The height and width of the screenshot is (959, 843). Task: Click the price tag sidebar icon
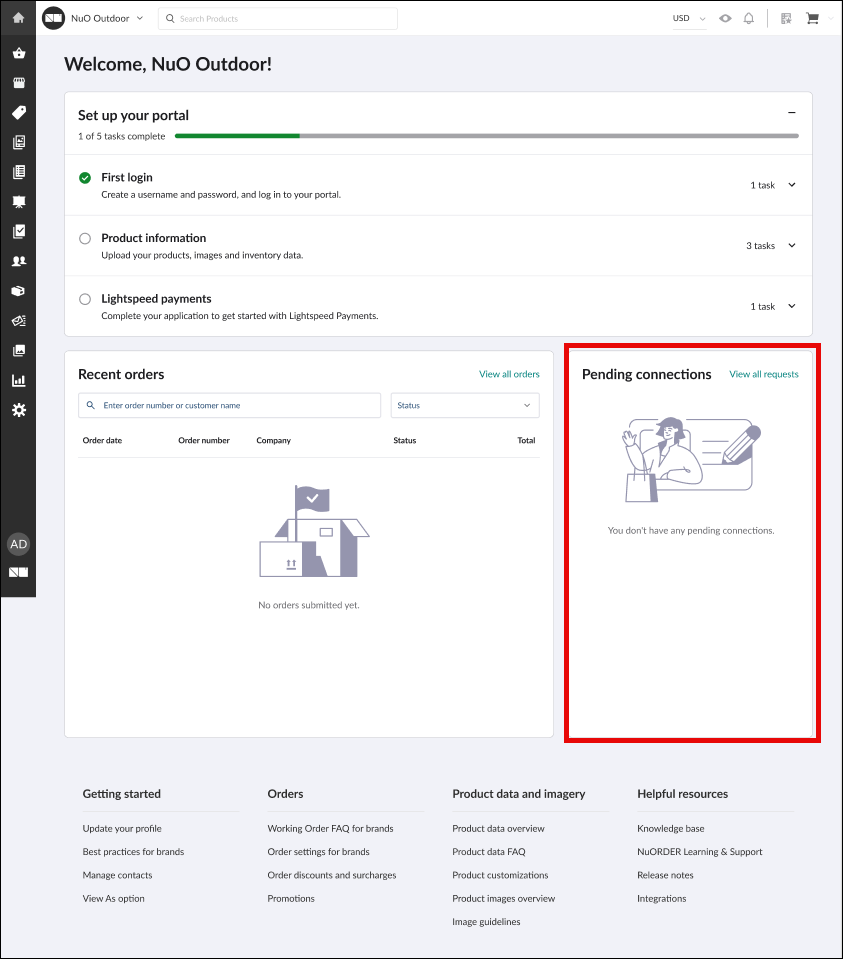(x=18, y=112)
